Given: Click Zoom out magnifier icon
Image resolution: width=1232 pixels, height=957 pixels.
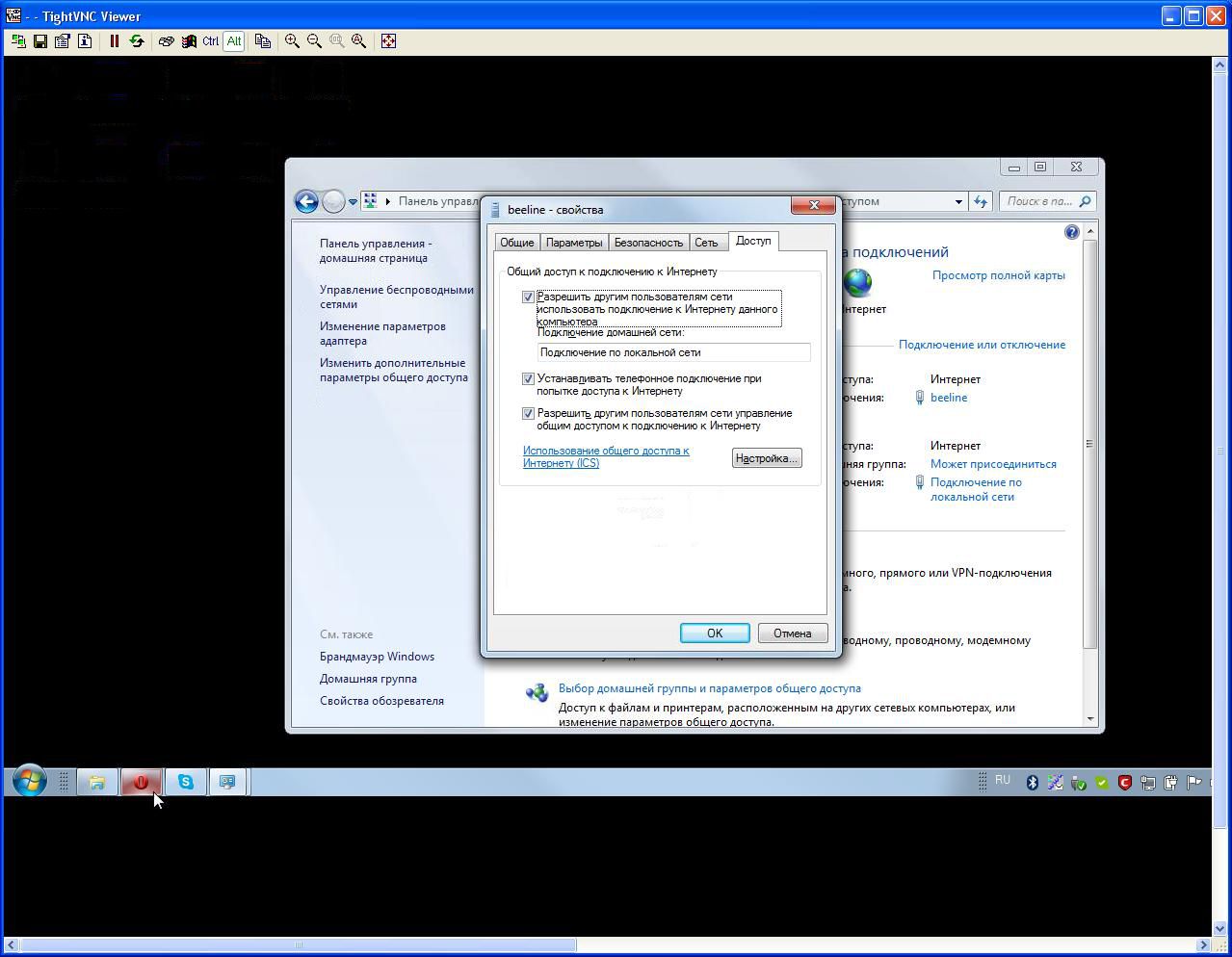Looking at the screenshot, I should 314,41.
